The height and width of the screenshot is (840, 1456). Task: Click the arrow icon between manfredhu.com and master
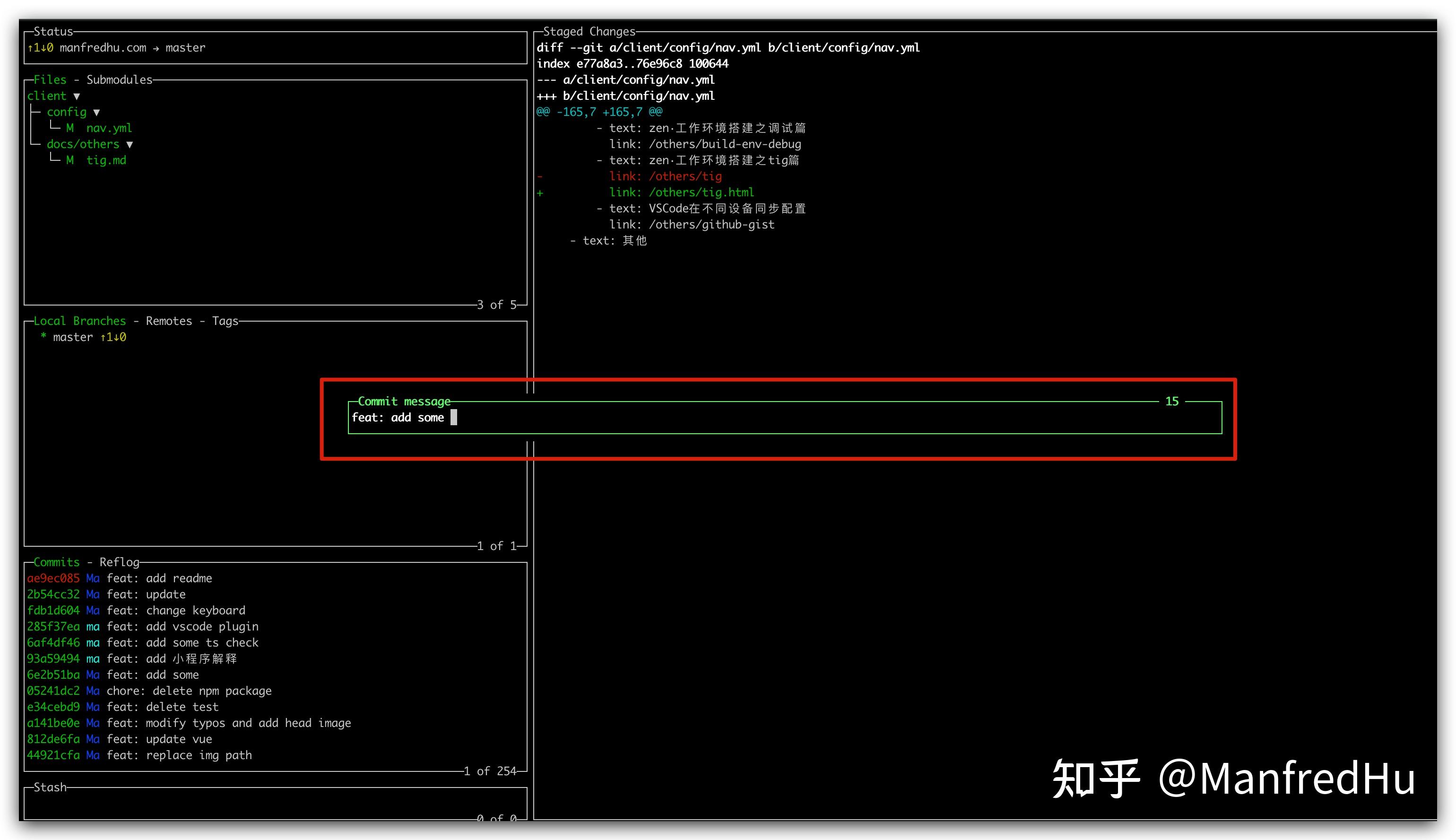click(x=156, y=48)
